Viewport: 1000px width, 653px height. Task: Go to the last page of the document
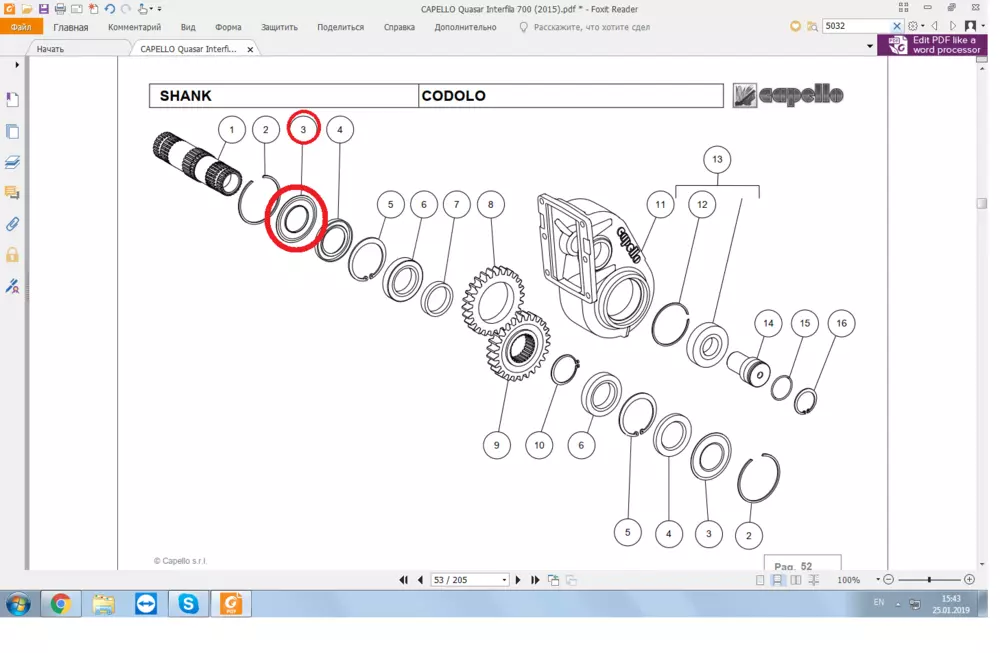[x=536, y=580]
